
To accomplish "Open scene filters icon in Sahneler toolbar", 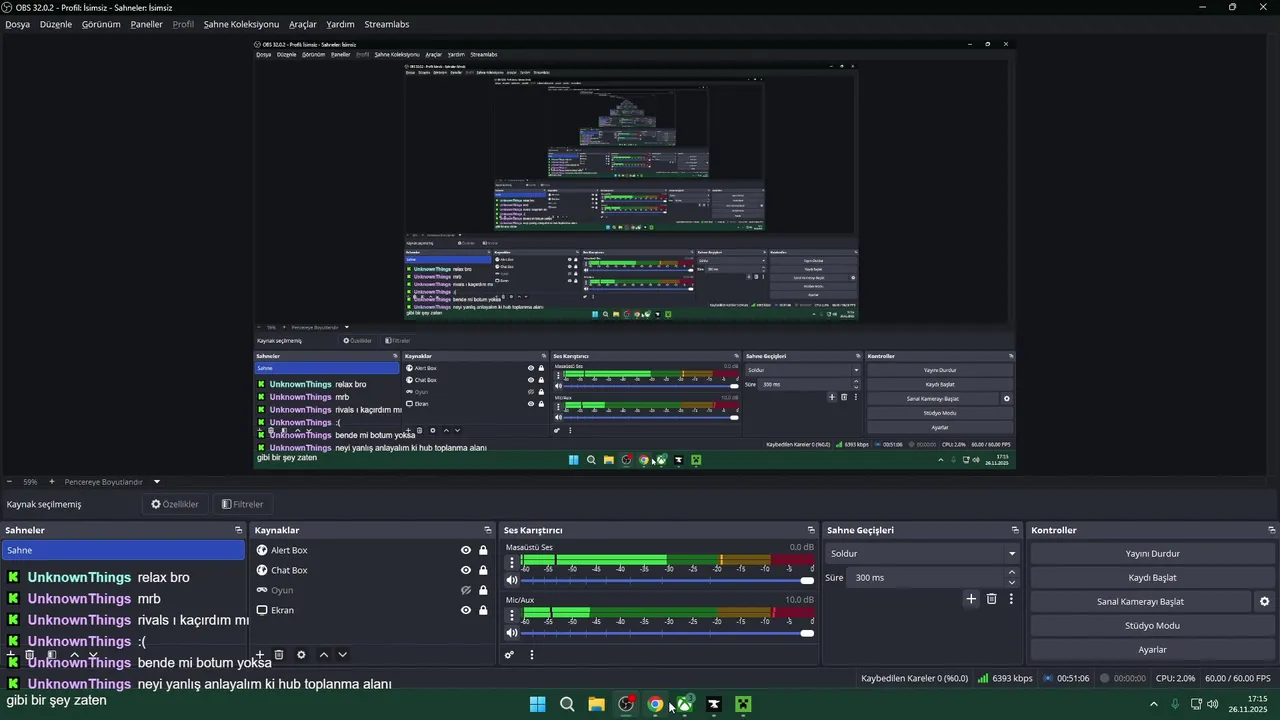I will [x=52, y=655].
